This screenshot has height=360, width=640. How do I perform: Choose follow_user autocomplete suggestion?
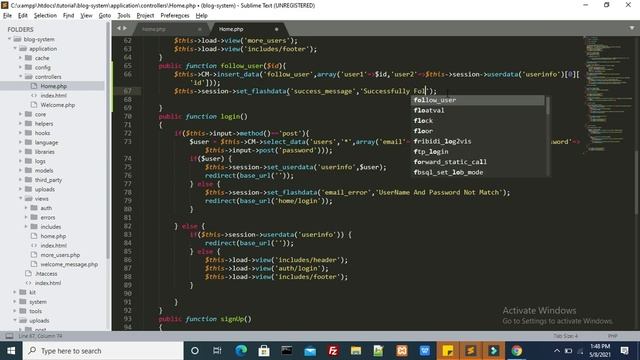coord(478,100)
